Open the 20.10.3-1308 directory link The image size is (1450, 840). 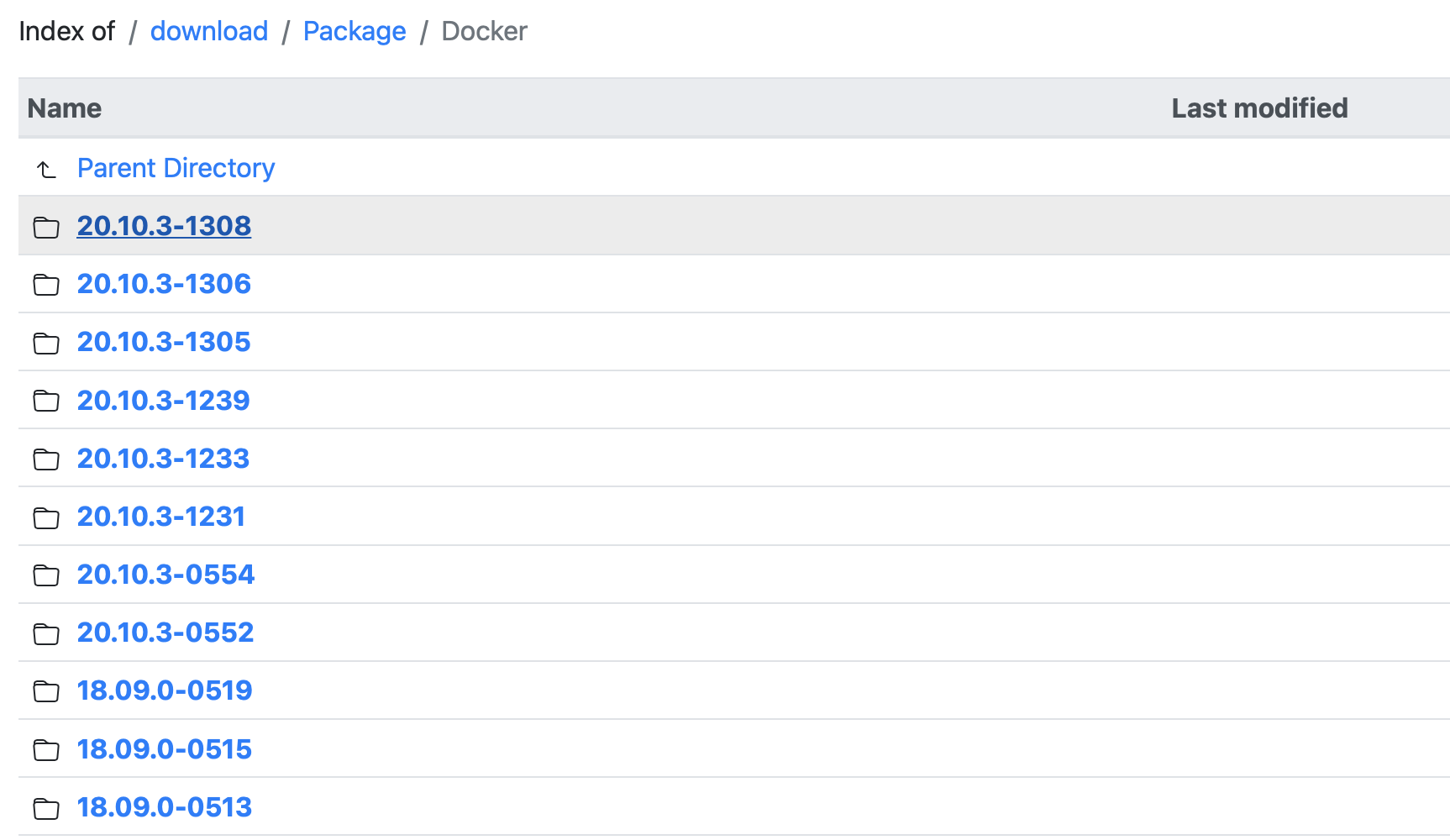click(x=164, y=226)
